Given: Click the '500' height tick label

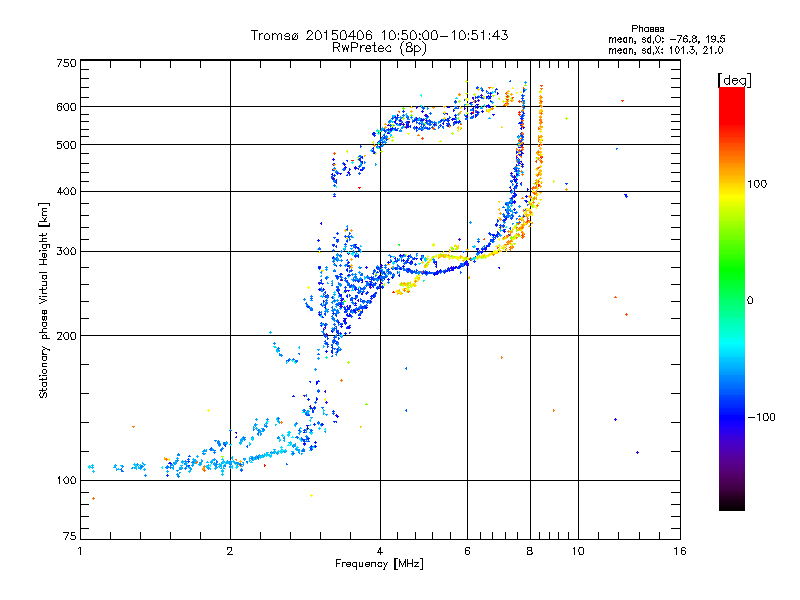Looking at the screenshot, I should tap(66, 145).
